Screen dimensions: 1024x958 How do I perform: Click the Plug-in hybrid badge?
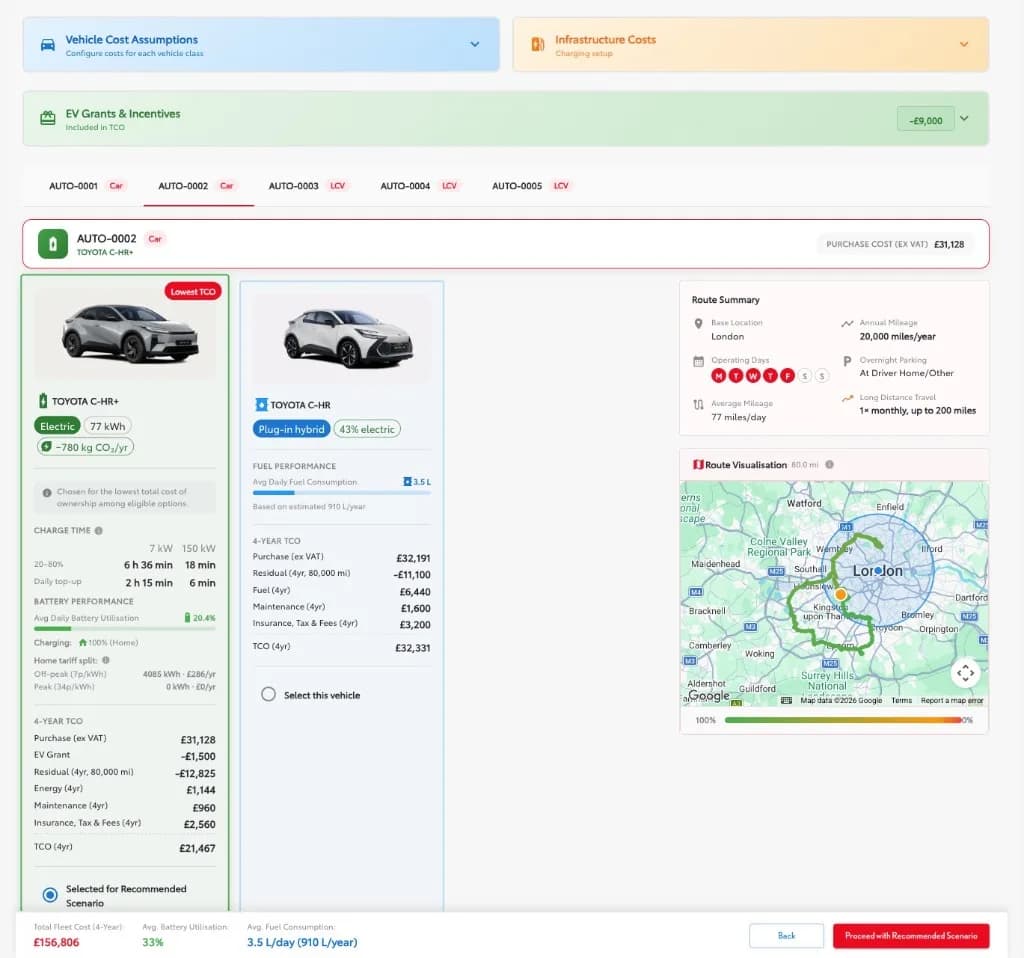click(291, 430)
